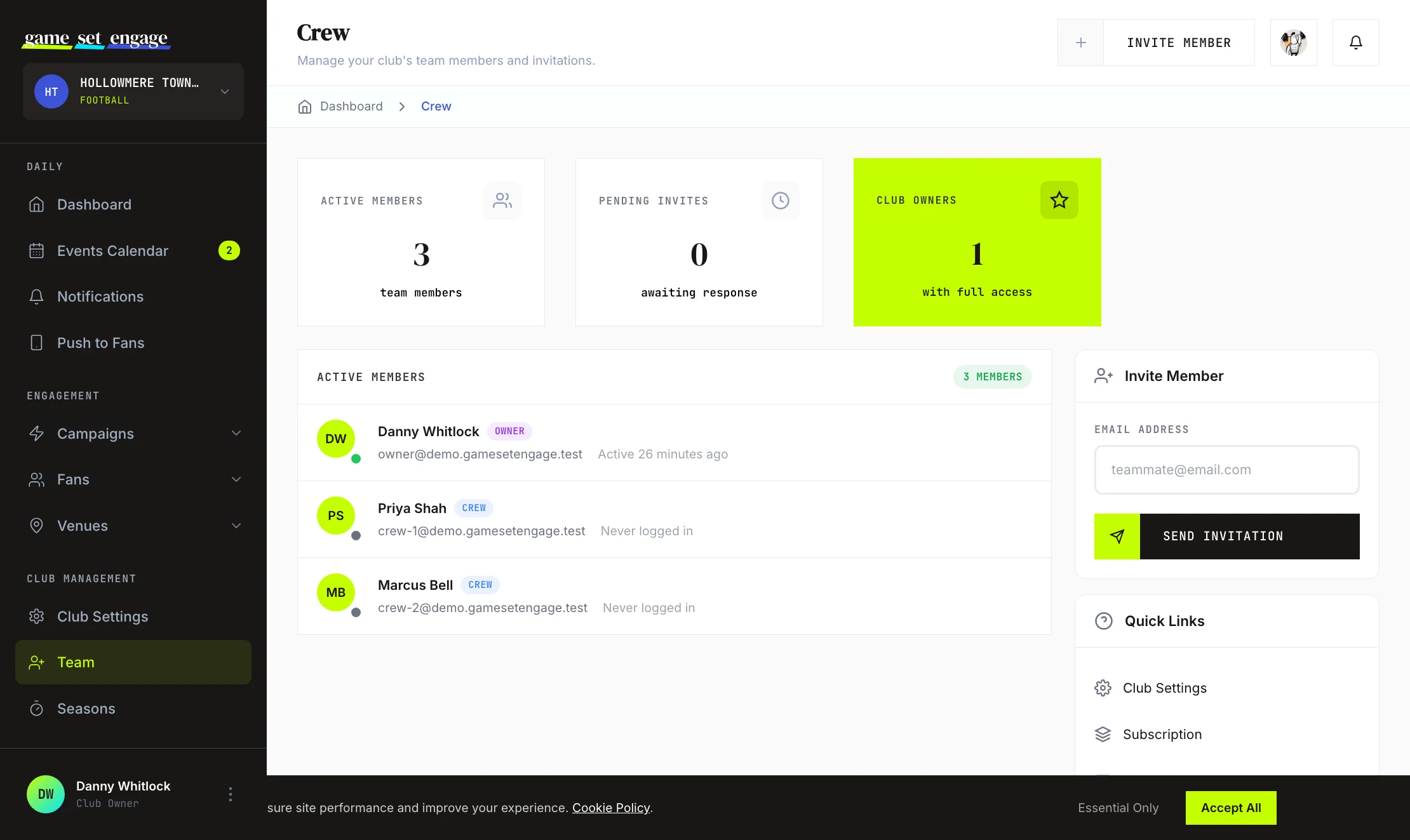The height and width of the screenshot is (840, 1410).
Task: Click the Pending Invites clock icon
Action: click(781, 201)
